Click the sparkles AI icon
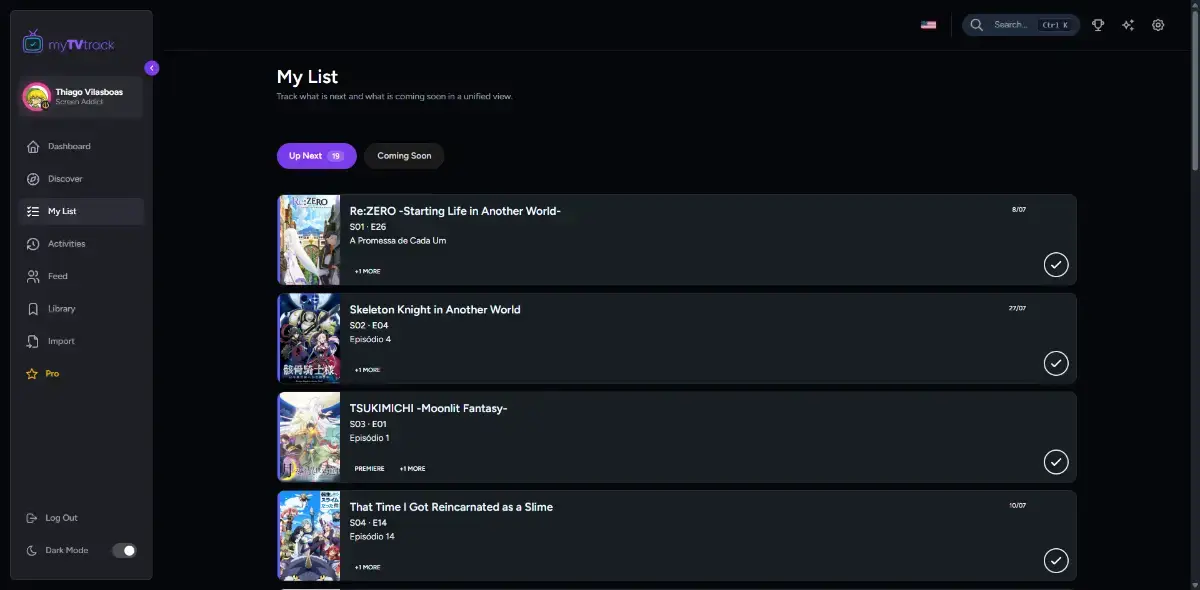The width and height of the screenshot is (1200, 590). point(1128,25)
